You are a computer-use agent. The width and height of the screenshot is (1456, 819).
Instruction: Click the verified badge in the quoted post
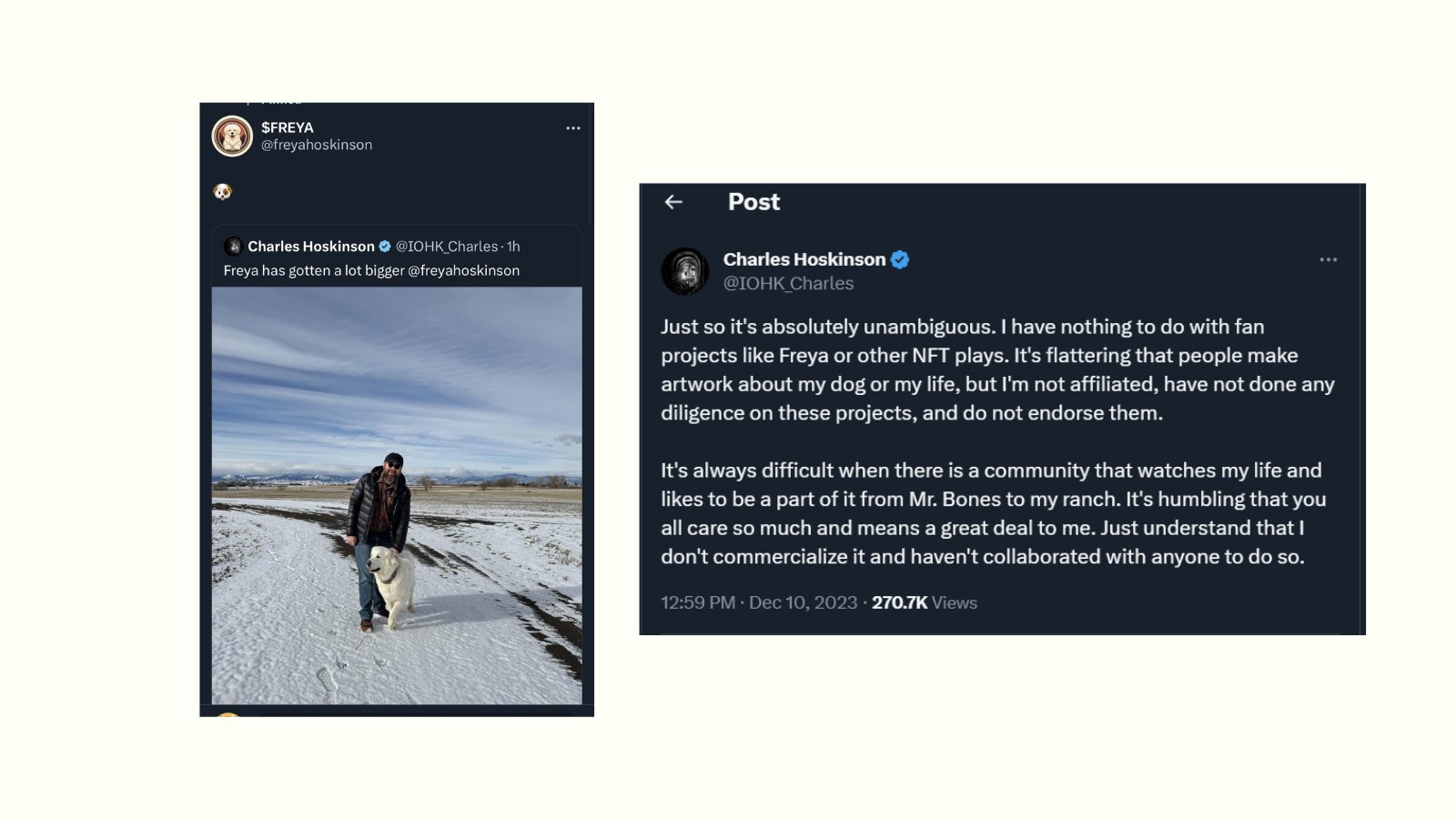tap(385, 247)
